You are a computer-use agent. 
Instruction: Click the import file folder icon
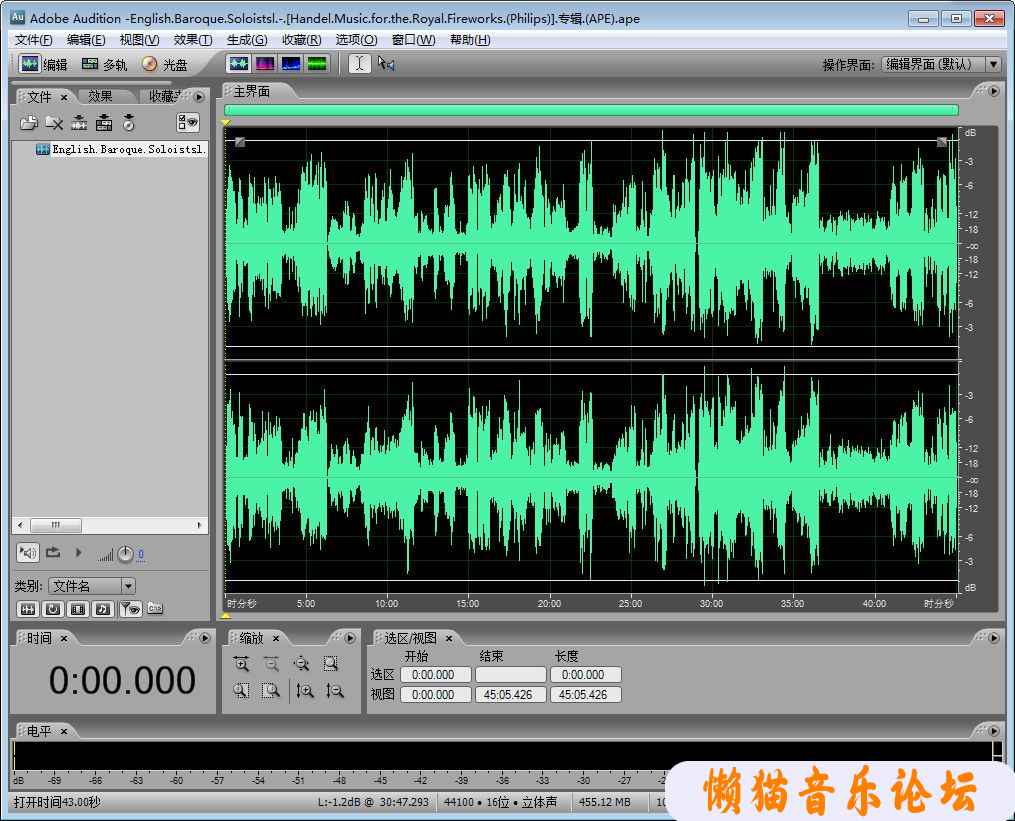click(x=28, y=122)
